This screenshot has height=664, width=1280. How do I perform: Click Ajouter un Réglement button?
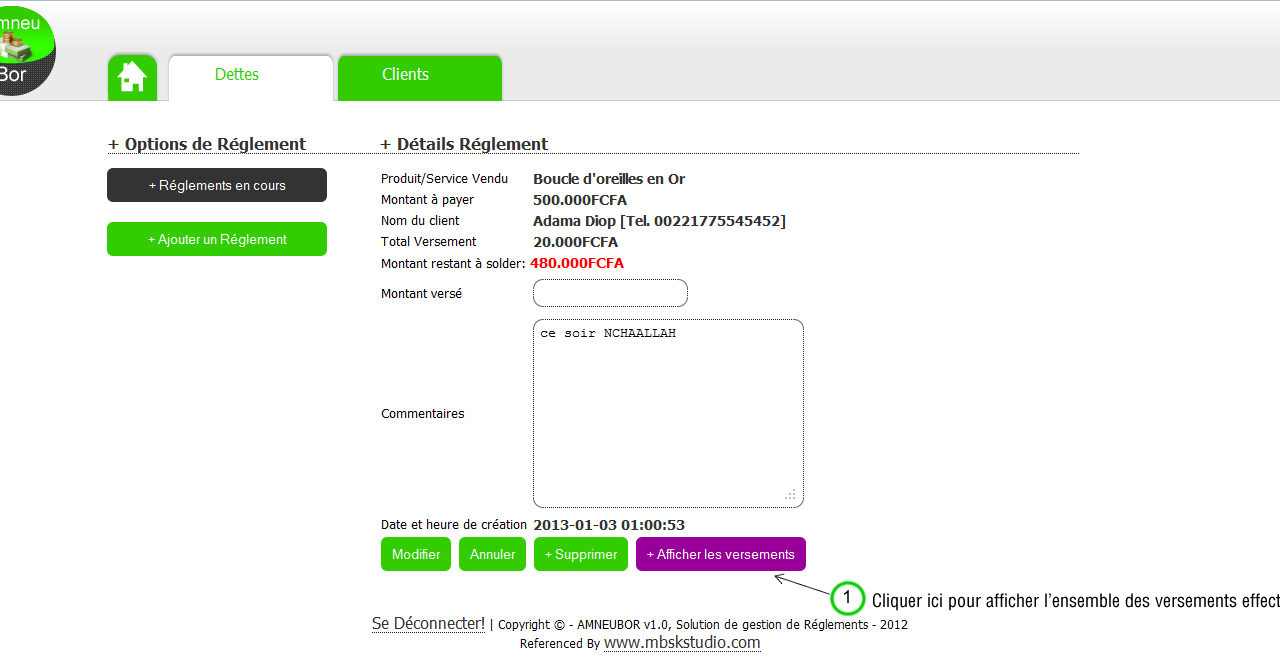click(217, 239)
